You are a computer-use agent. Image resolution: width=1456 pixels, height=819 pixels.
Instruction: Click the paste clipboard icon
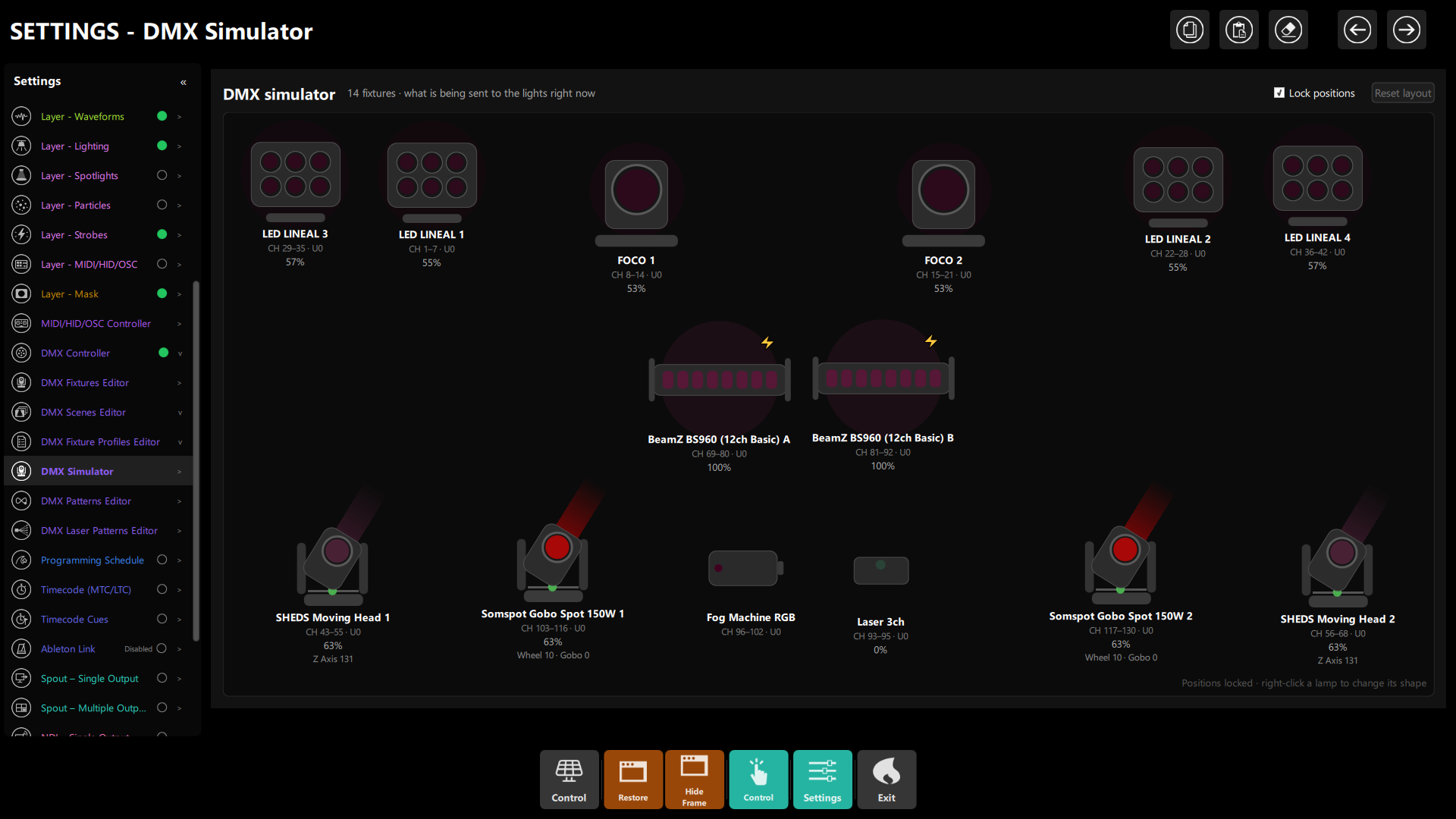tap(1239, 30)
